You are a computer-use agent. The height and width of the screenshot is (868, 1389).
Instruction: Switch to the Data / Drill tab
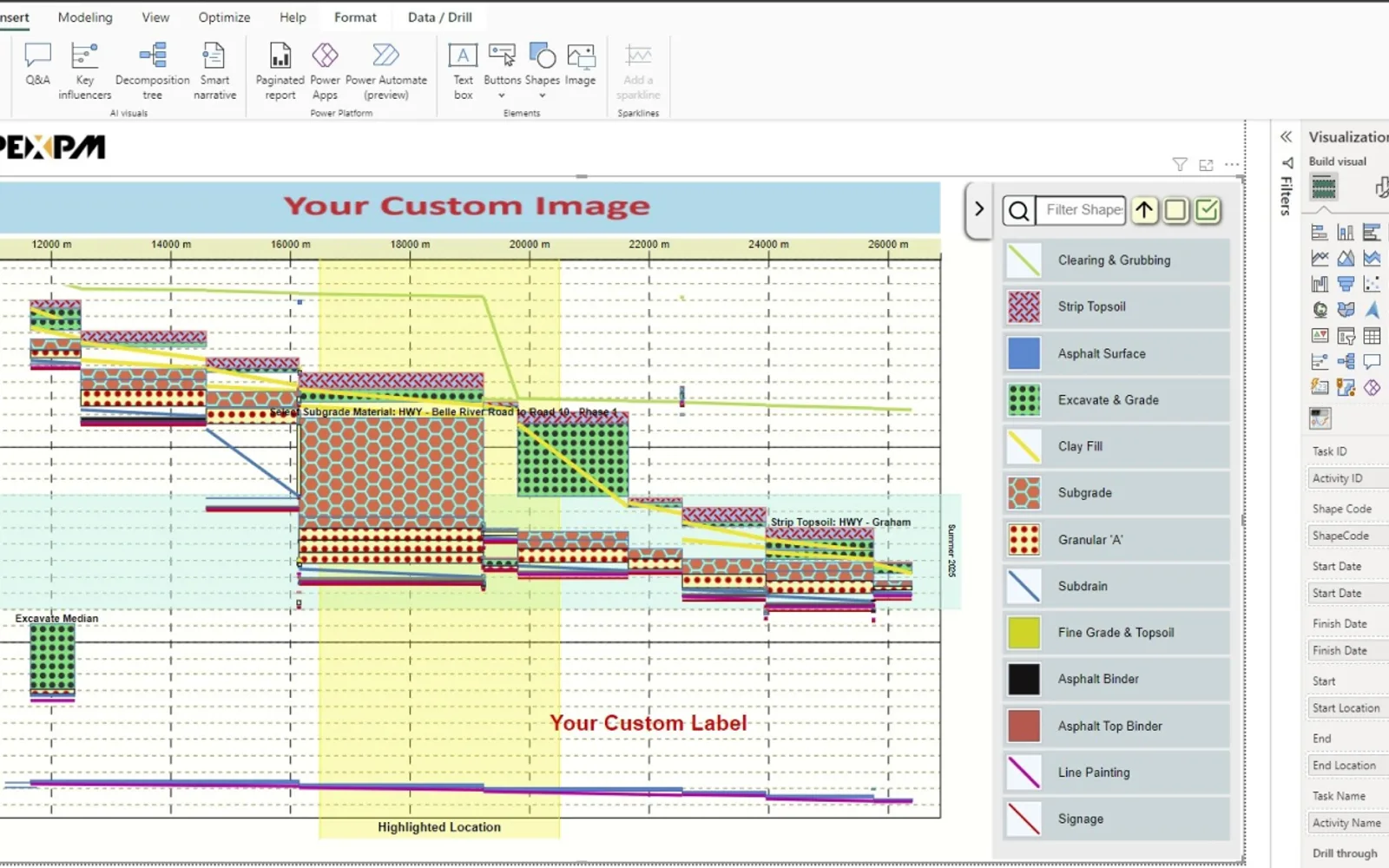(440, 17)
